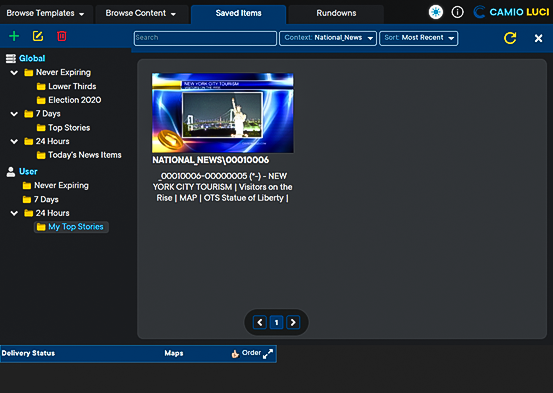Screen dimensions: 553x393
Task: Click the yellow refresh icon
Action: 510,38
